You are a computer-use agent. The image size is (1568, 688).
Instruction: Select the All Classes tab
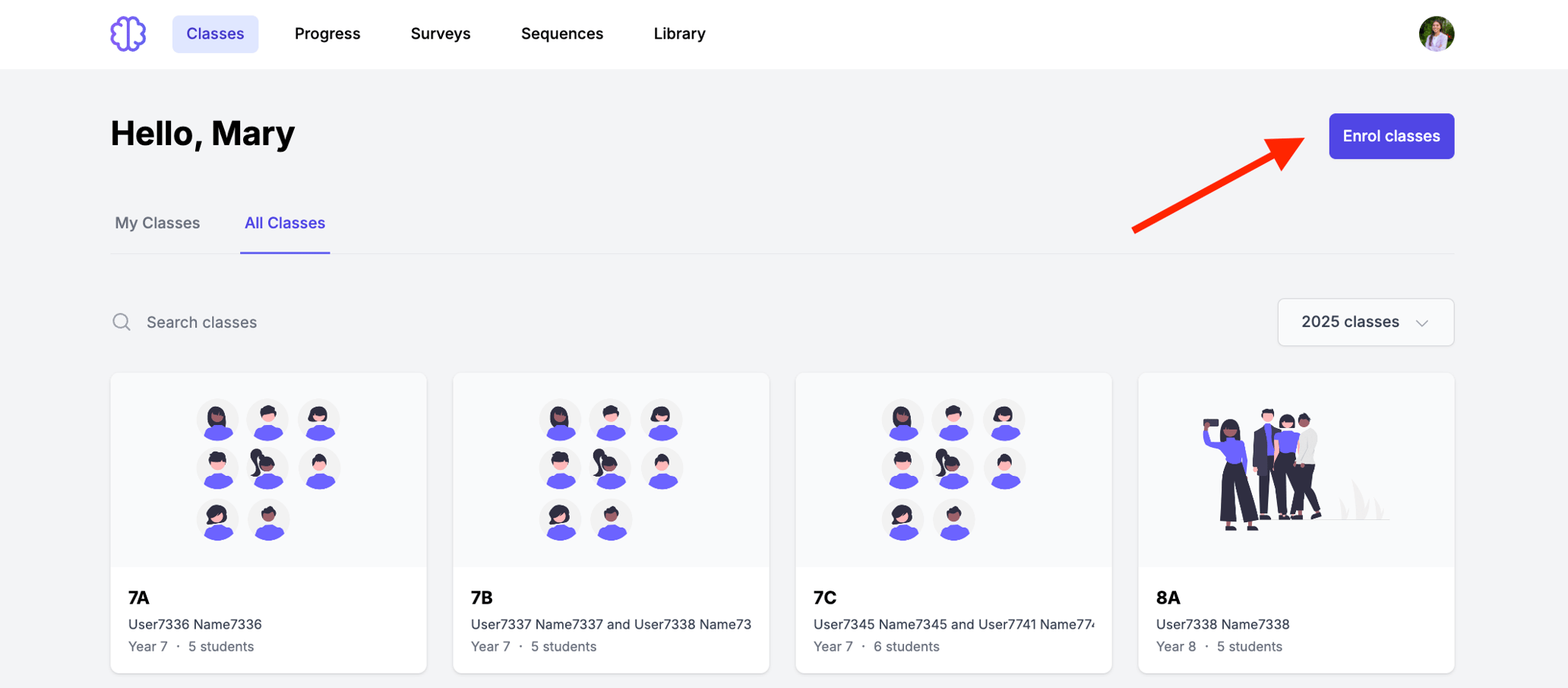coord(285,223)
